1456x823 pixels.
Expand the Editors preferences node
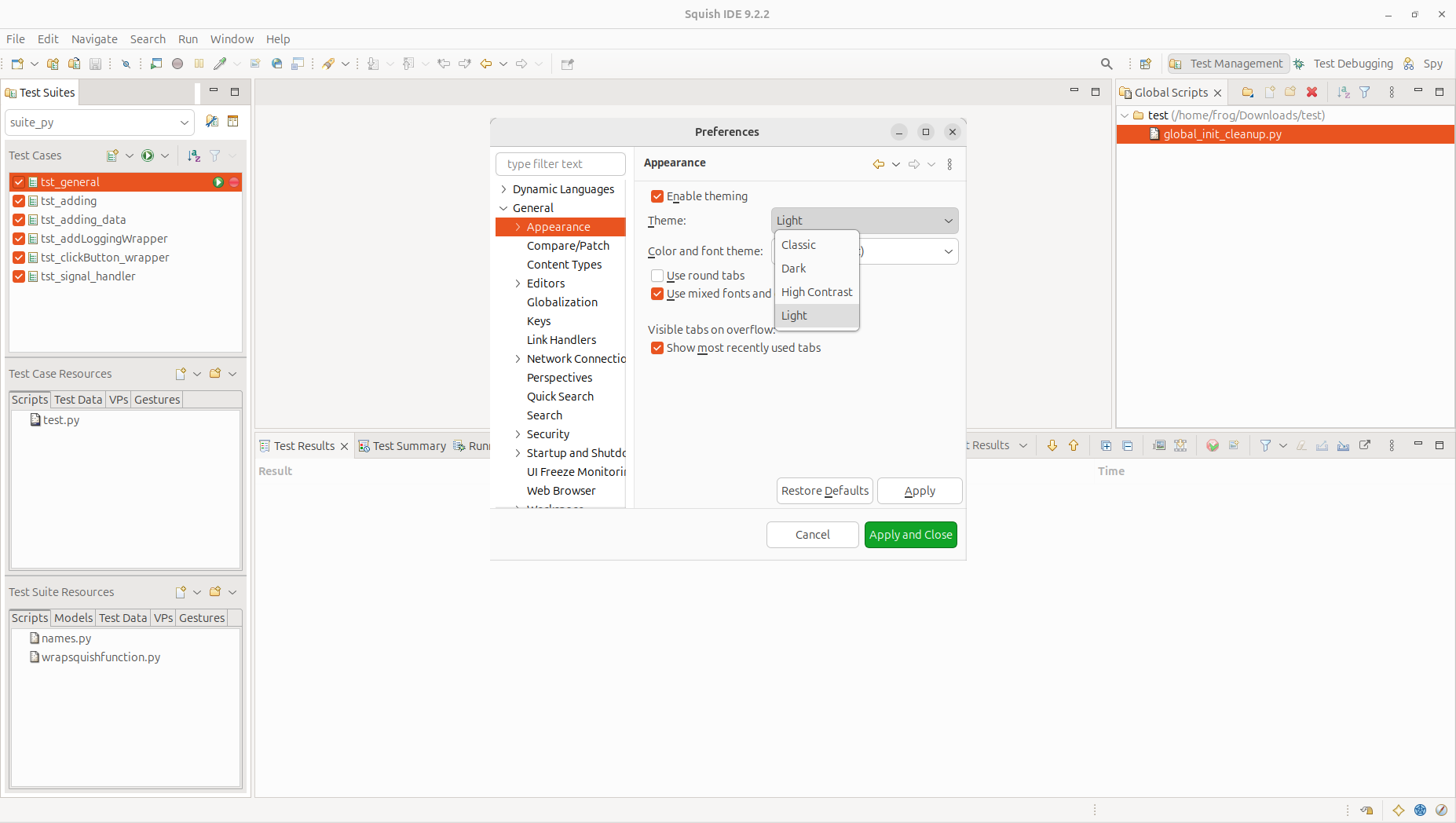(518, 283)
